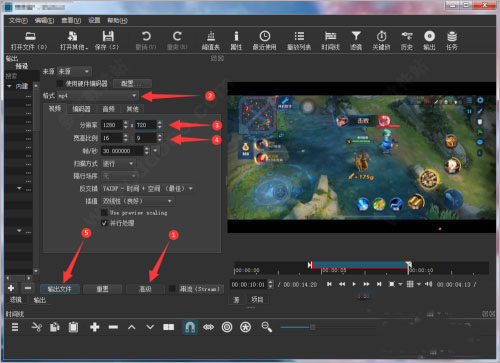Open the player grid dropdown arrow

(x=419, y=284)
